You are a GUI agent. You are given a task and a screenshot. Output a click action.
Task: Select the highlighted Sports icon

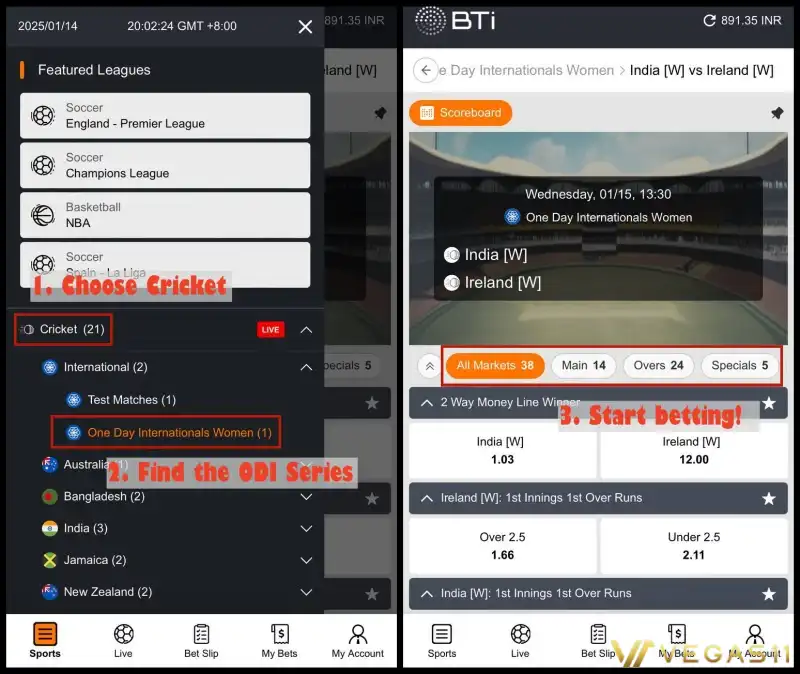tap(44, 640)
